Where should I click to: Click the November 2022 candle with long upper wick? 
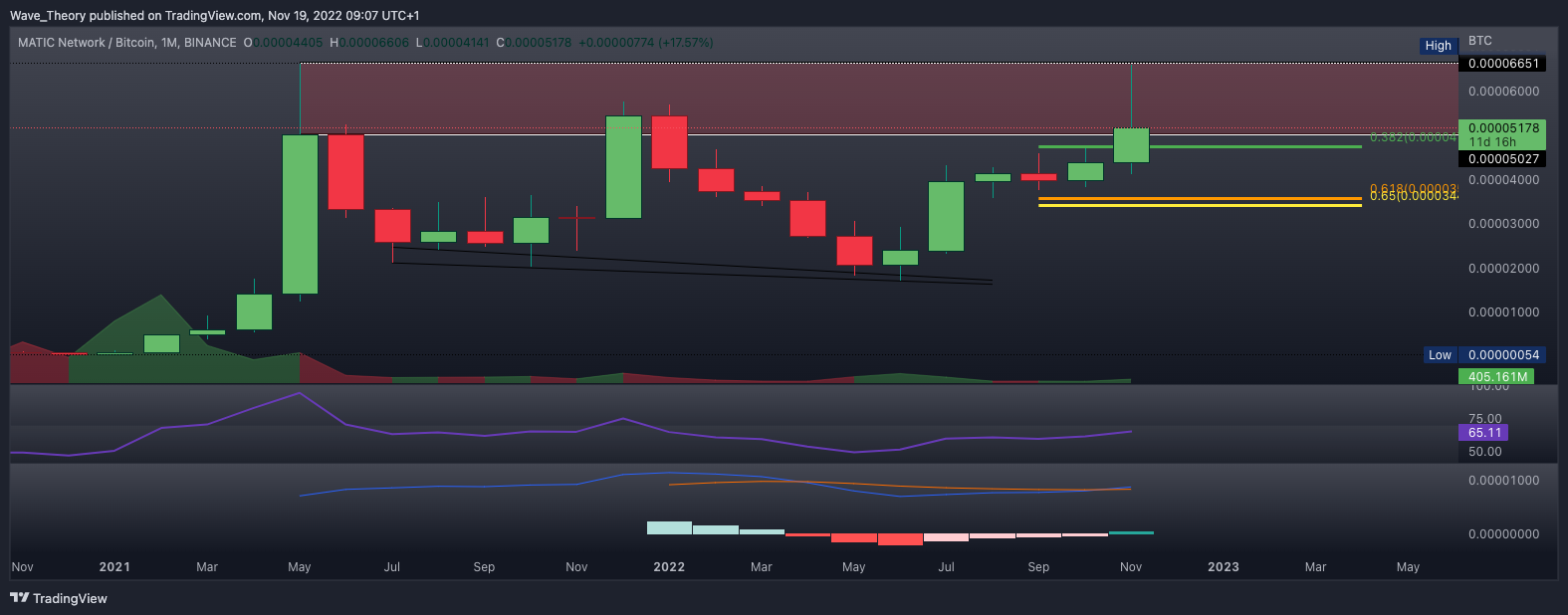click(1131, 145)
